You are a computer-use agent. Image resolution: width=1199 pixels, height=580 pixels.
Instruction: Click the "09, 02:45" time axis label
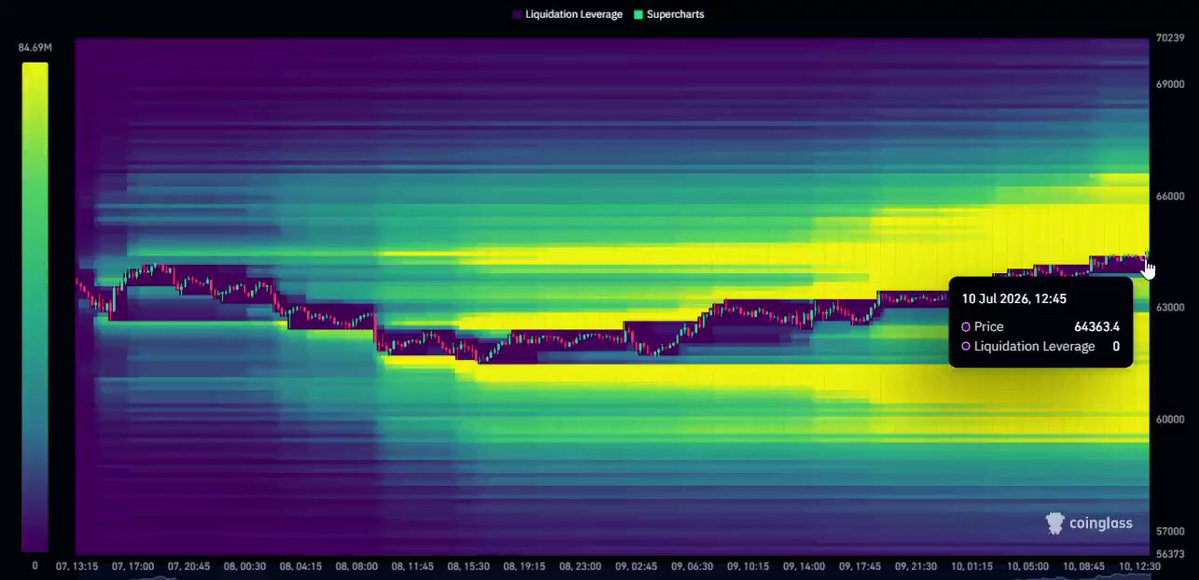(636, 567)
